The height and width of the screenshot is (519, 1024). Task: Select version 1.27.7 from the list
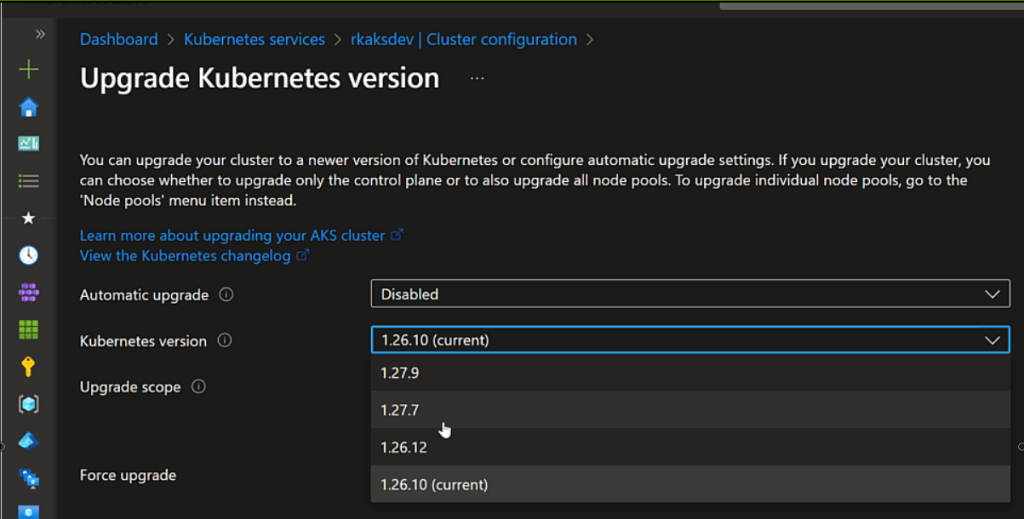point(690,410)
